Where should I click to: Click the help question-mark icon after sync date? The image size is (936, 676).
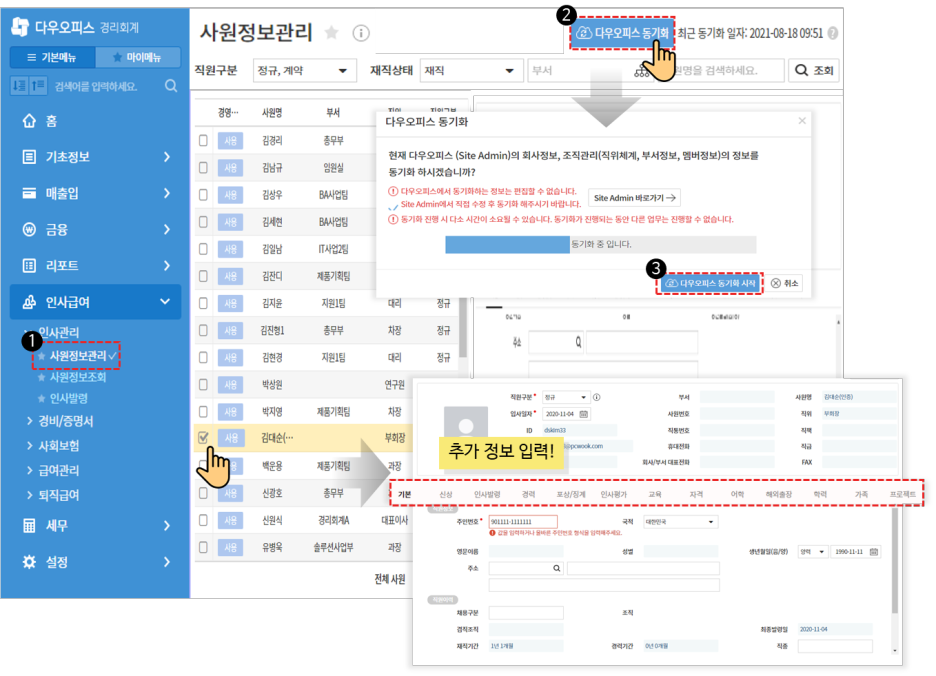click(x=833, y=33)
